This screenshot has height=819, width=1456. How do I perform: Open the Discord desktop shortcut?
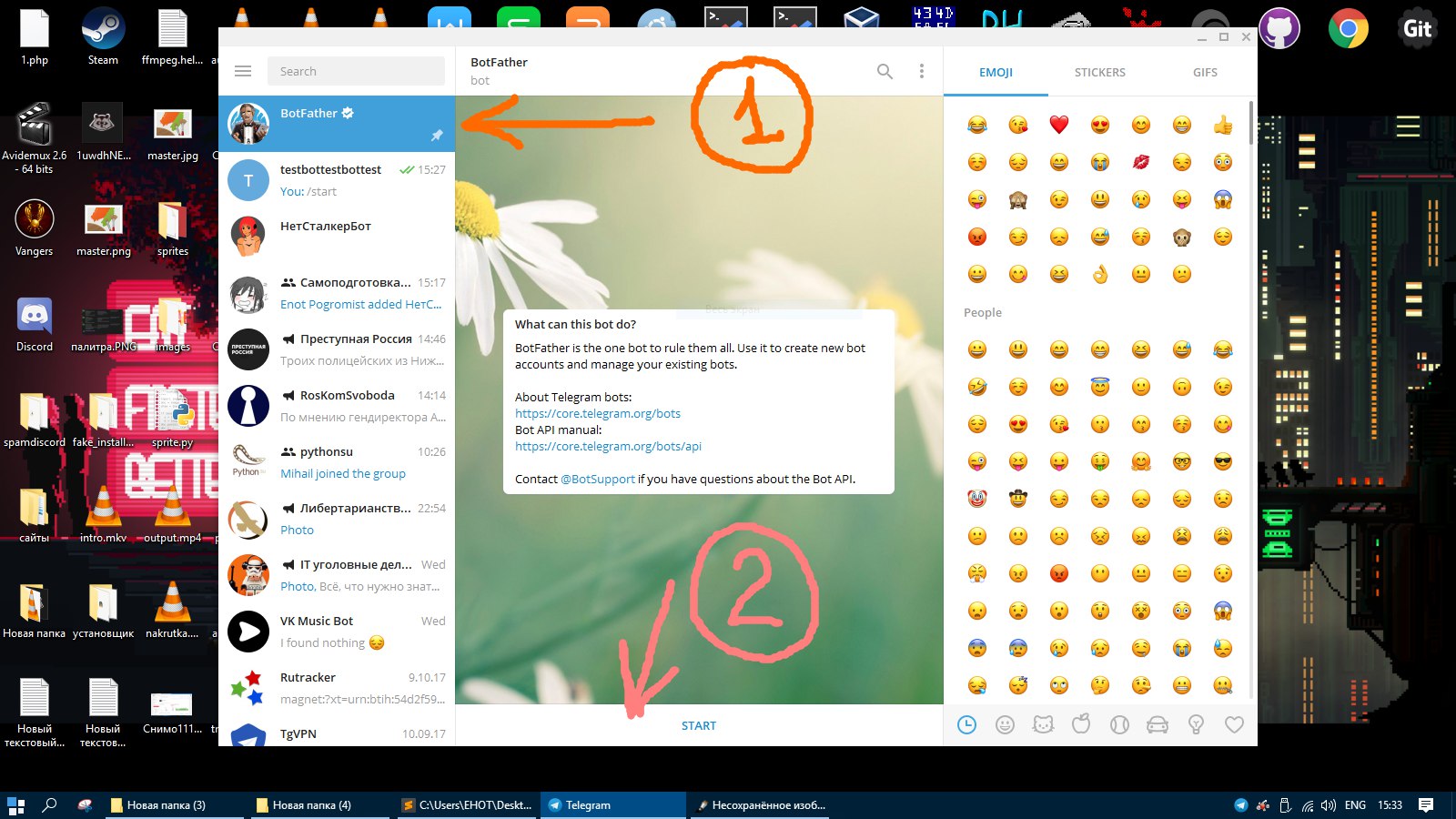click(x=35, y=325)
